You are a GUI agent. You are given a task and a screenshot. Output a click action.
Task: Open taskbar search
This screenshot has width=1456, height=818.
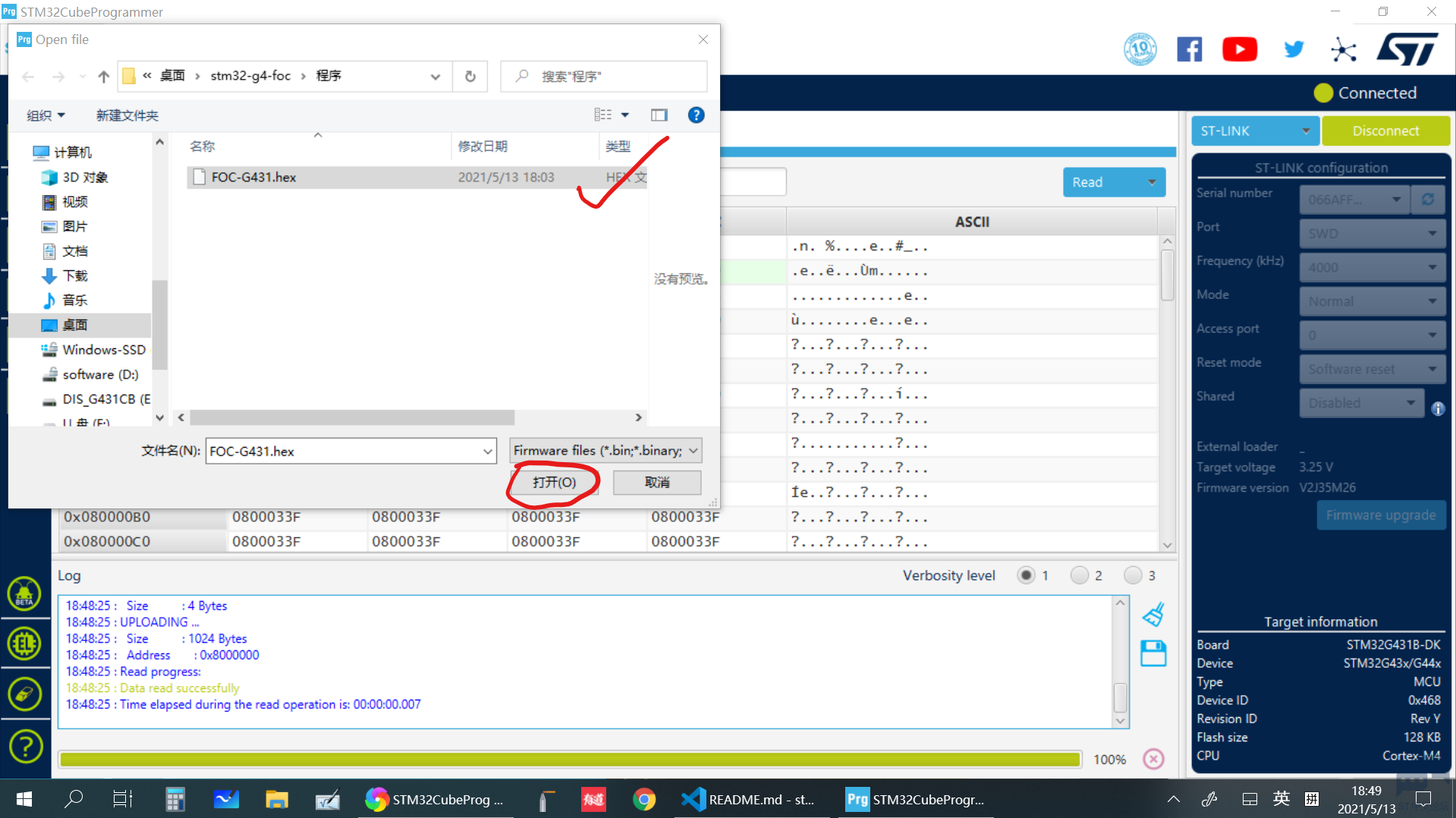pos(74,799)
